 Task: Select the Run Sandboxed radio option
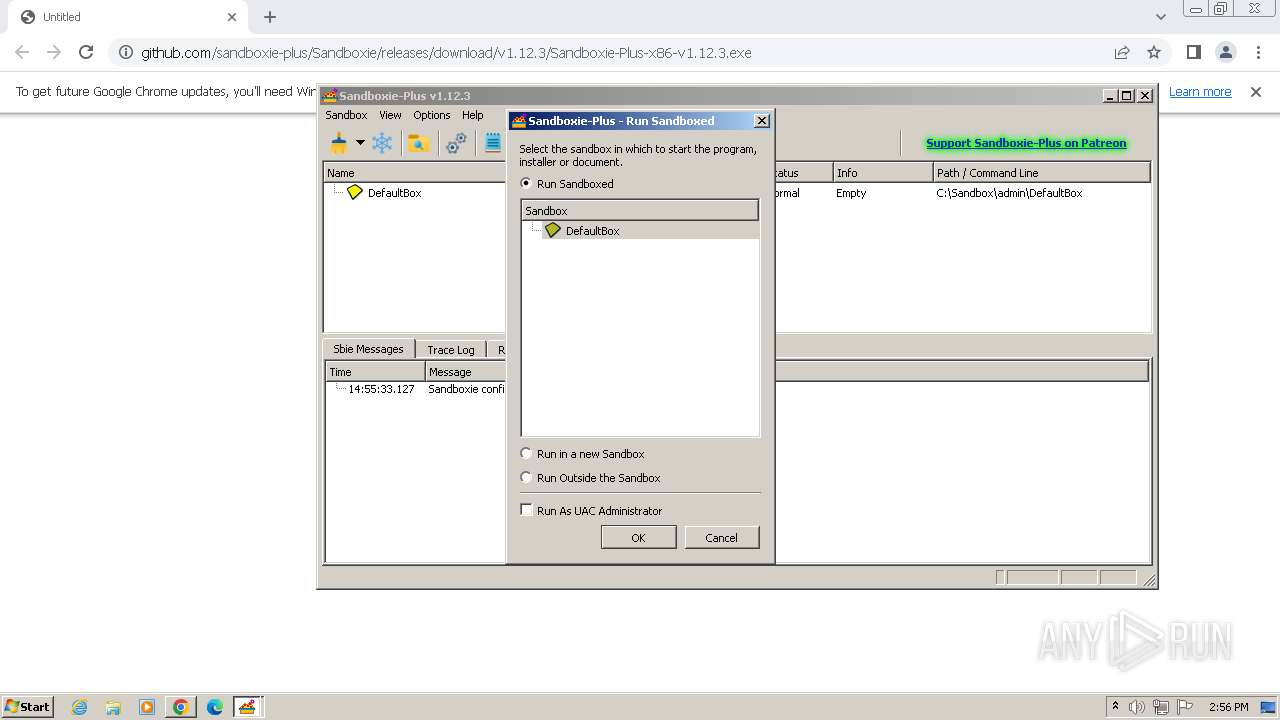(x=527, y=184)
